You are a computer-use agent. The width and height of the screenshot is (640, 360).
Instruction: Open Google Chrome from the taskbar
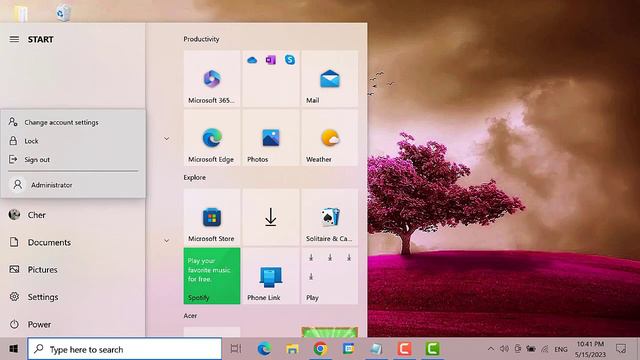coord(320,349)
